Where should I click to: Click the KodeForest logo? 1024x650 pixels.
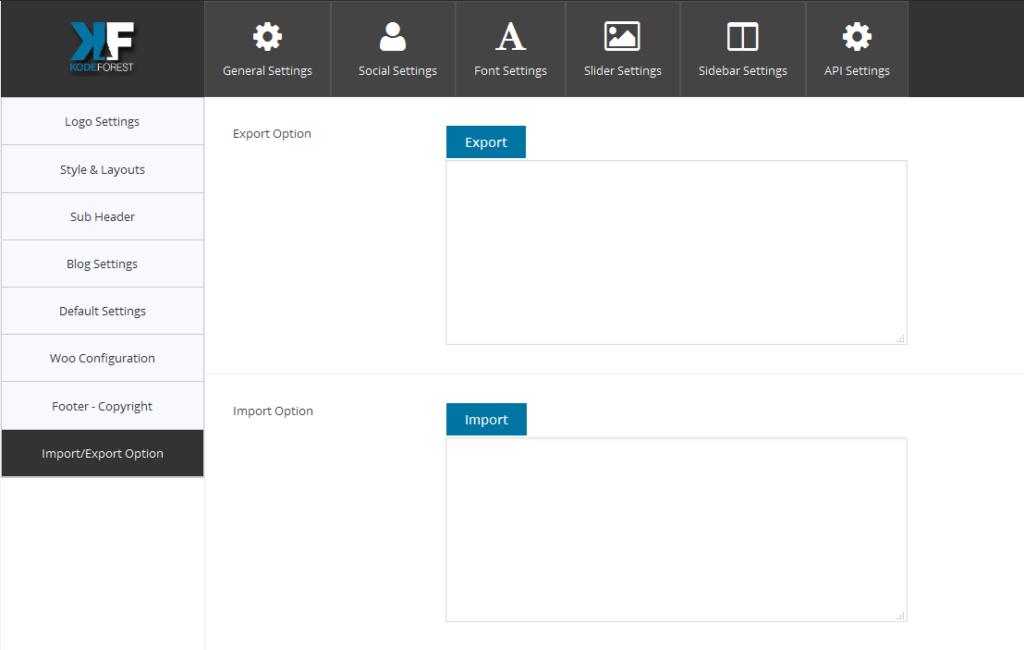point(102,47)
